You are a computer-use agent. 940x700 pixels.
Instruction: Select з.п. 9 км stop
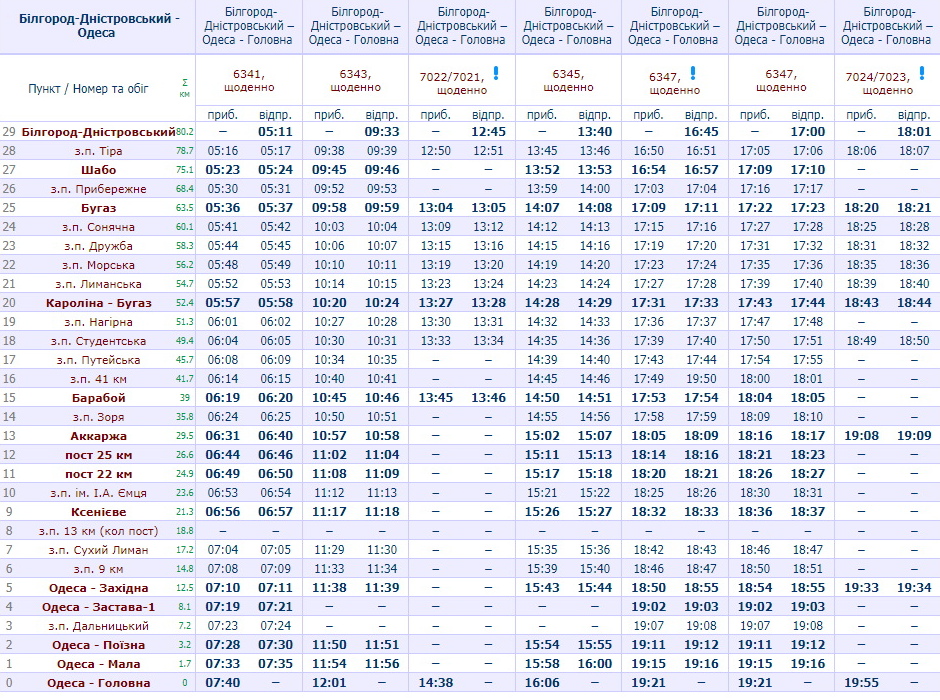[x=98, y=569]
